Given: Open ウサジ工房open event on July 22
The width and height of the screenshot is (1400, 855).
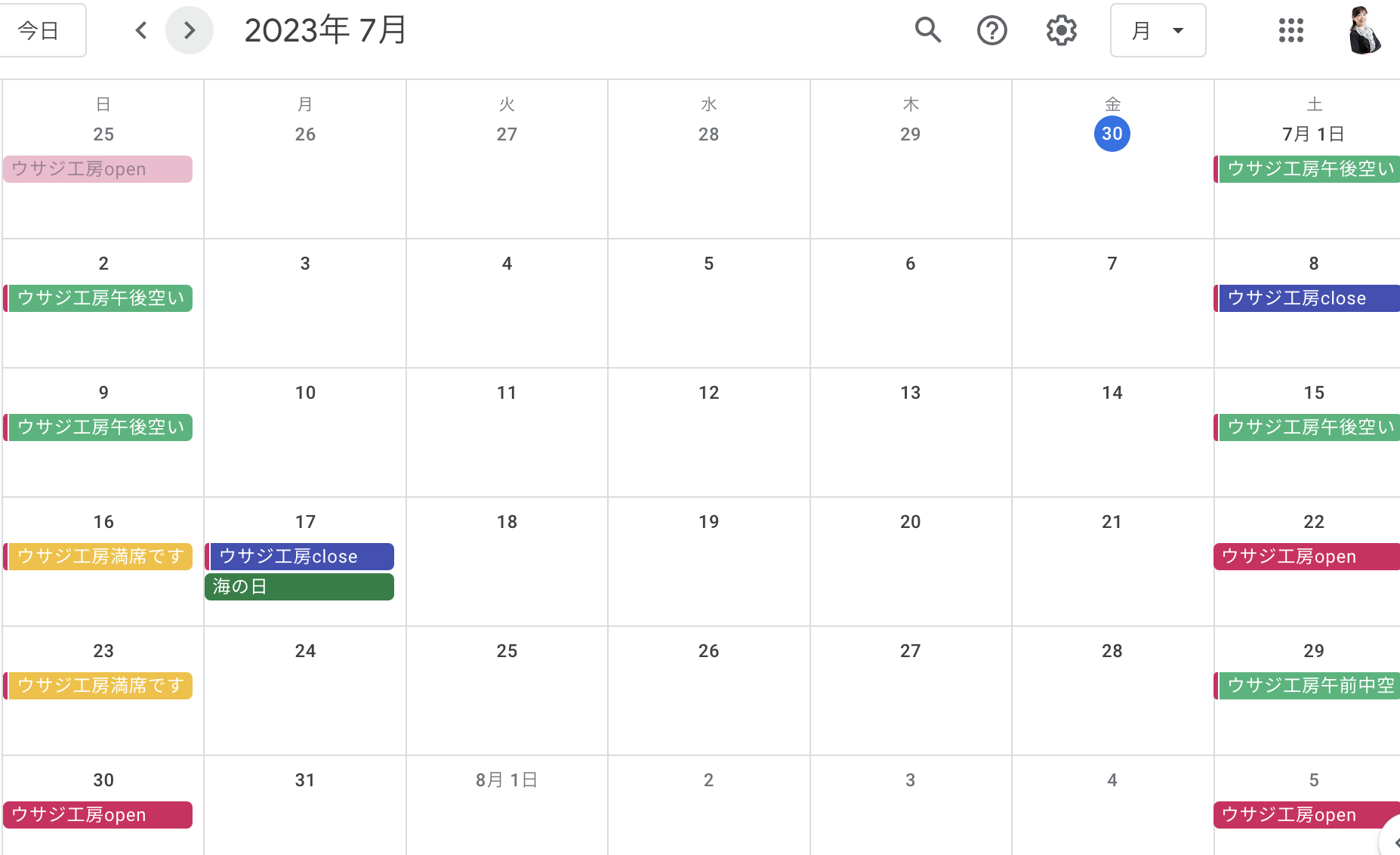Looking at the screenshot, I should 1307,557.
